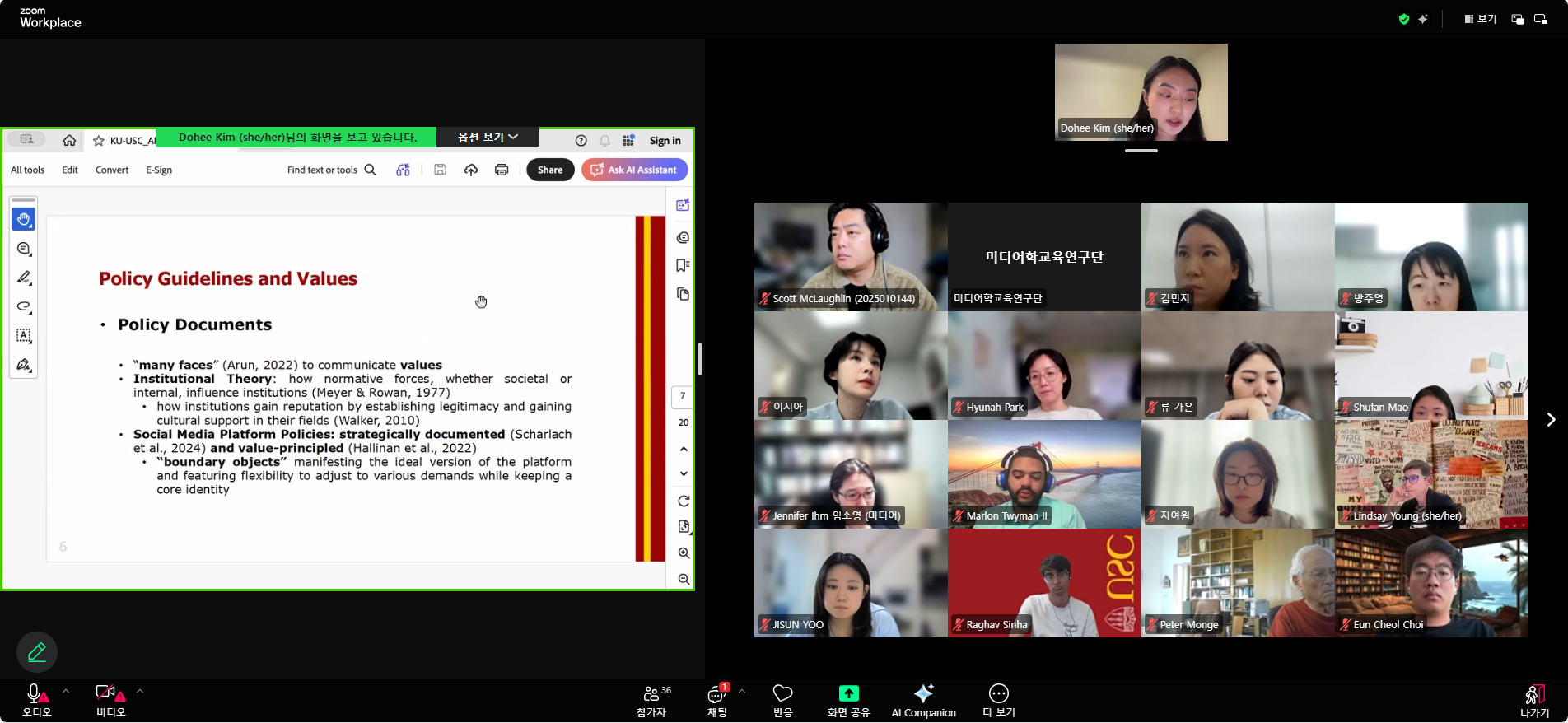Expand the chat options arrow
The image size is (1568, 723).
coord(742,692)
